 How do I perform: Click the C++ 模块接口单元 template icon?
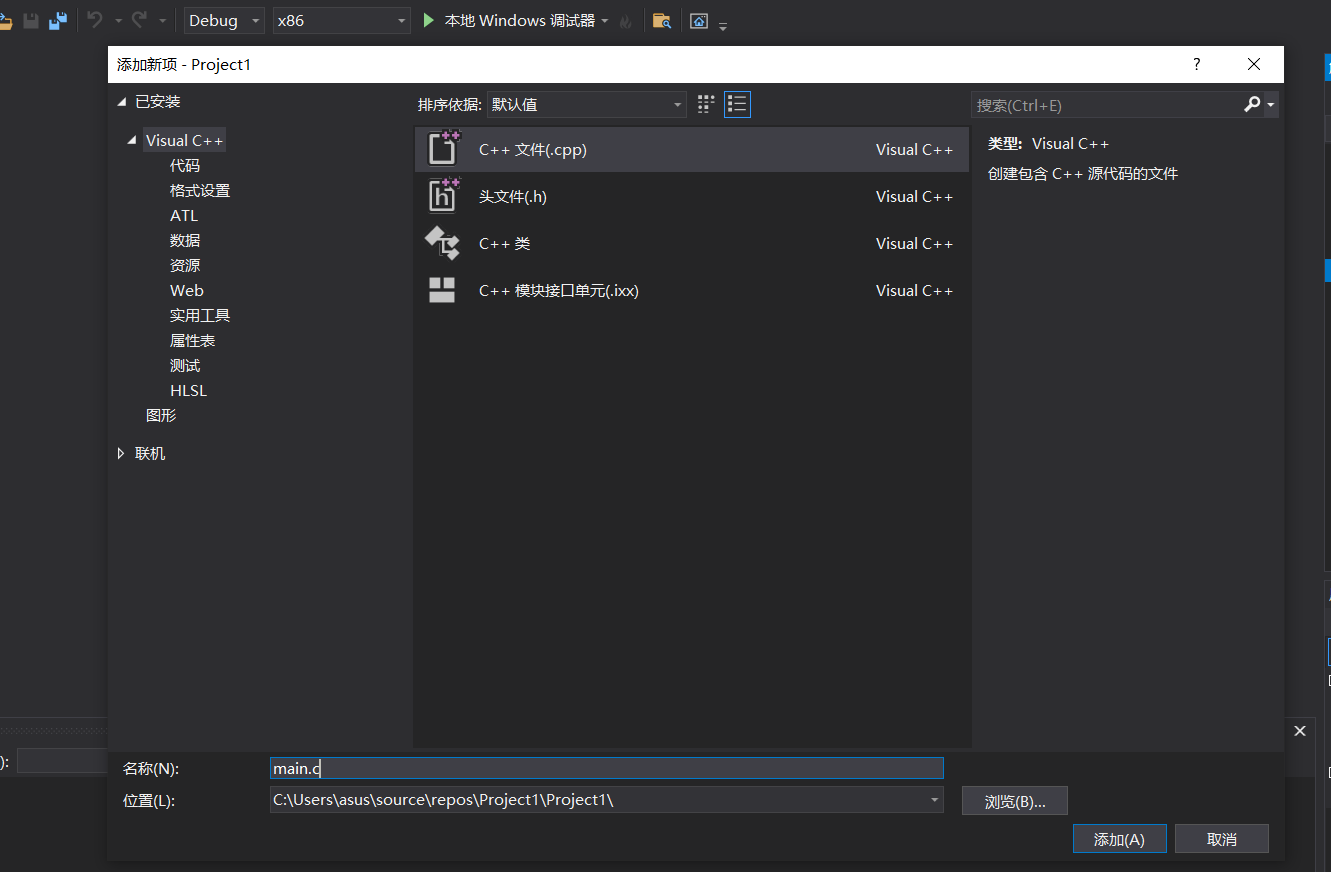(442, 290)
